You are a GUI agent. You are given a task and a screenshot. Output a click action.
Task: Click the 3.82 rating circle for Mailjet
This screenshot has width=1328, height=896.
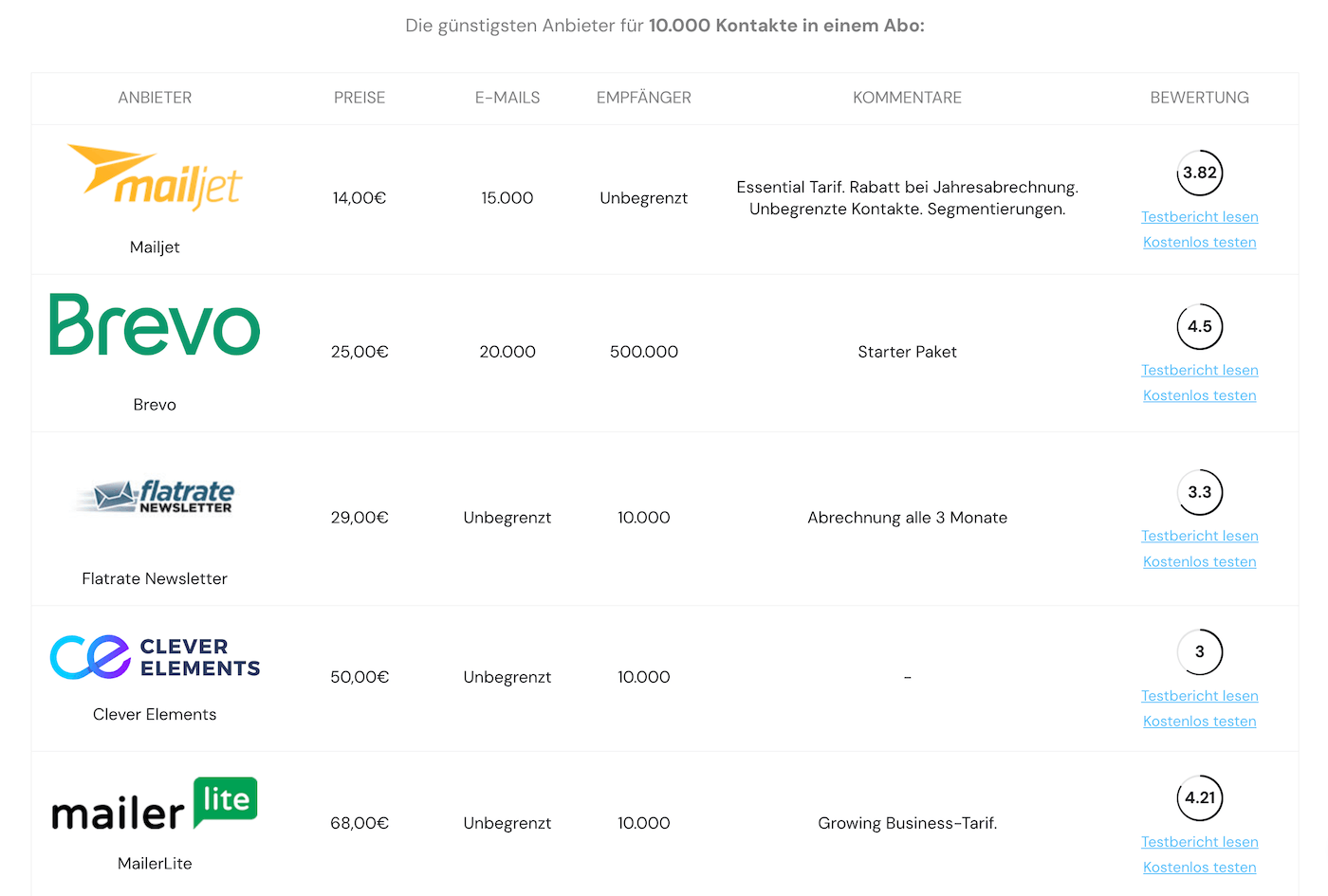[1200, 174]
